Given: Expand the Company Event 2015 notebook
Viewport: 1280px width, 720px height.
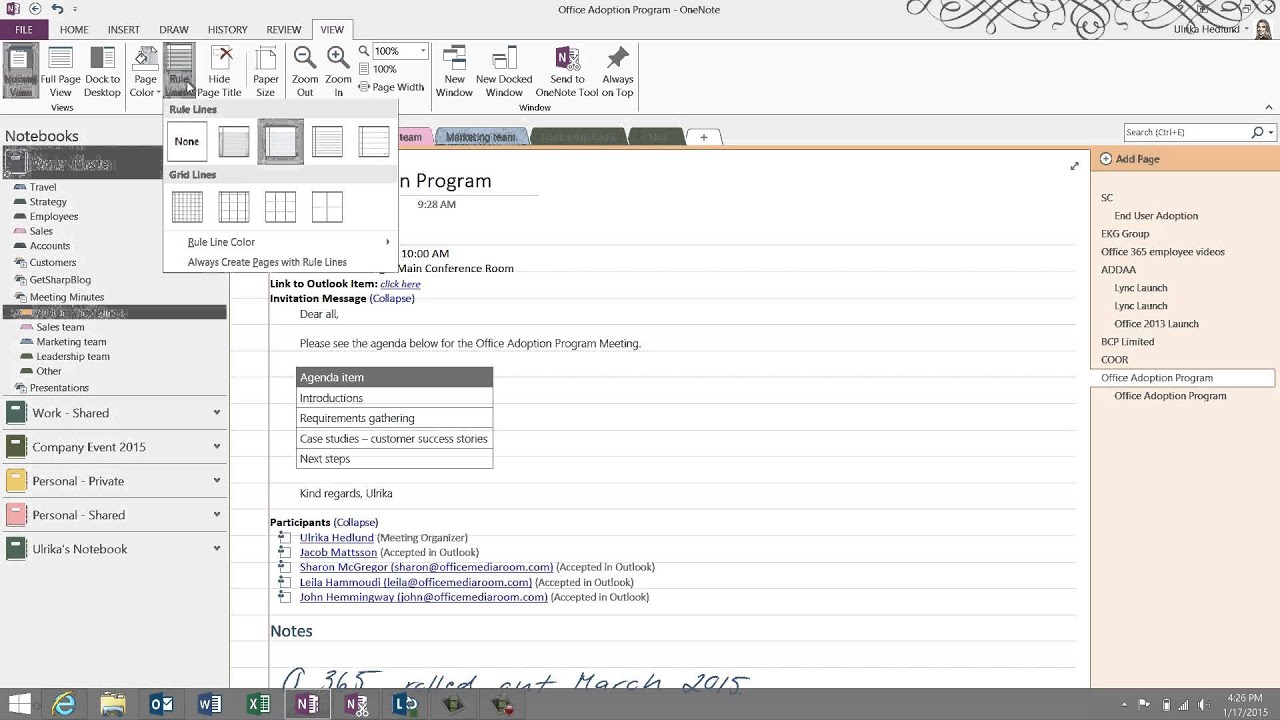Looking at the screenshot, I should [217, 447].
